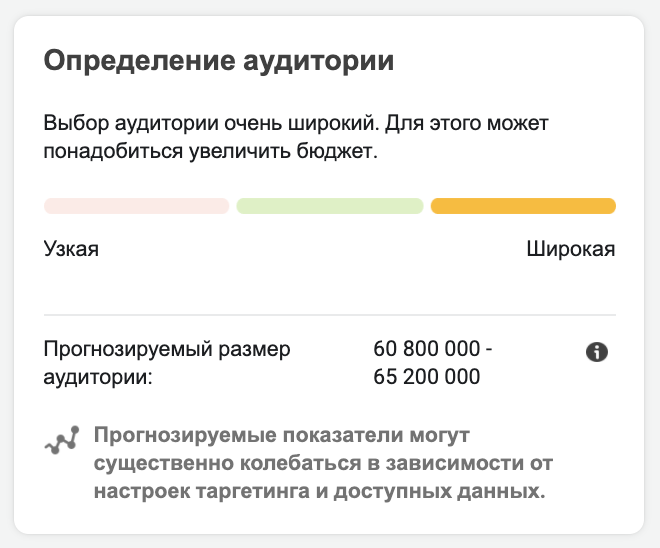
Task: Click 'настроек таргетинга' in the disclaimer
Action: pyautogui.click(x=202, y=491)
